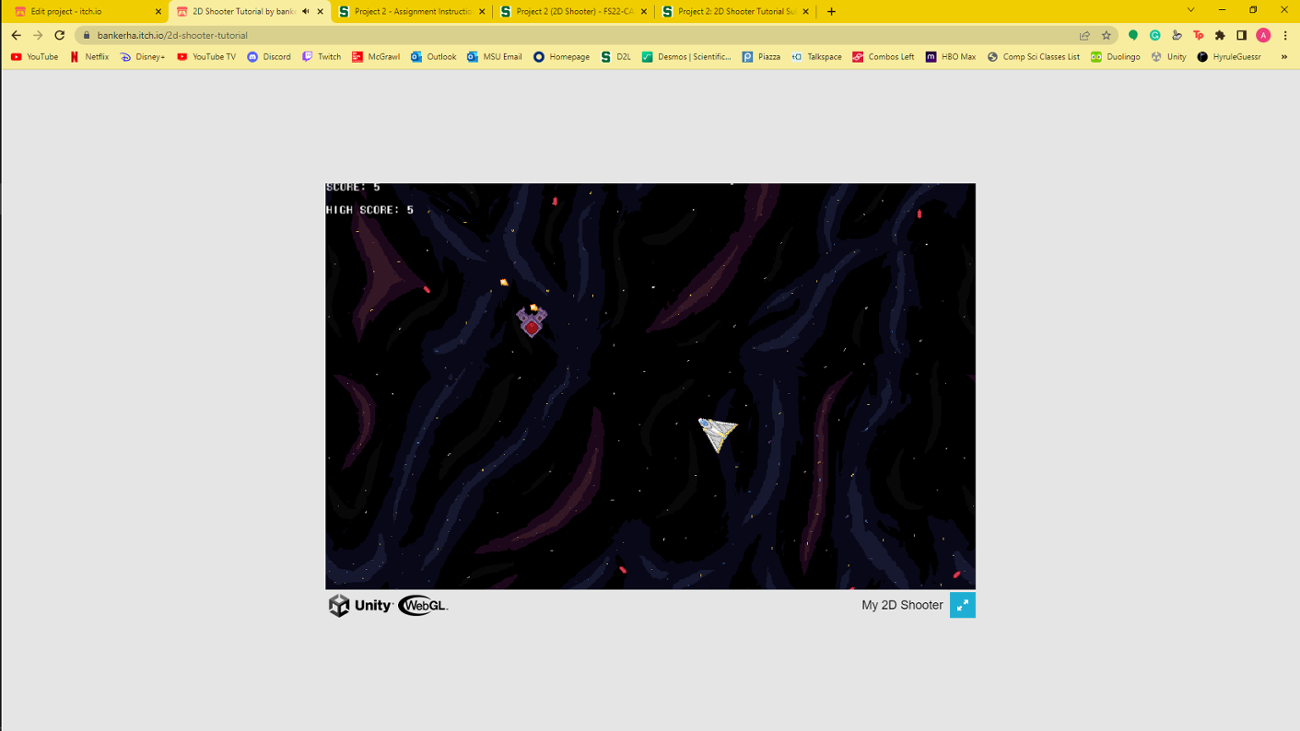Click the reload page icon
Image resolution: width=1300 pixels, height=731 pixels.
tap(59, 33)
